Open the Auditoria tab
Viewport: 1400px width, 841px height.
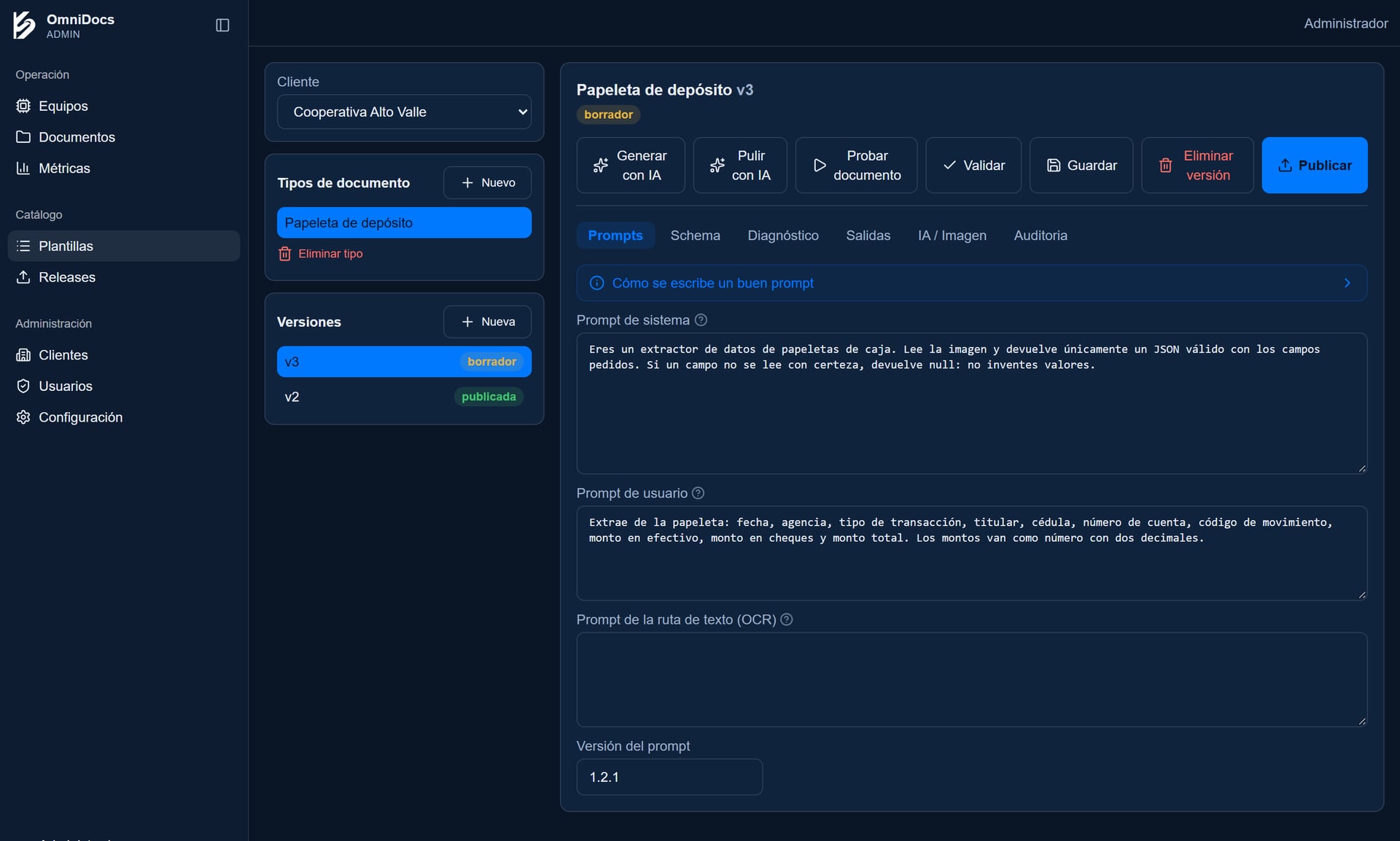[x=1040, y=236]
